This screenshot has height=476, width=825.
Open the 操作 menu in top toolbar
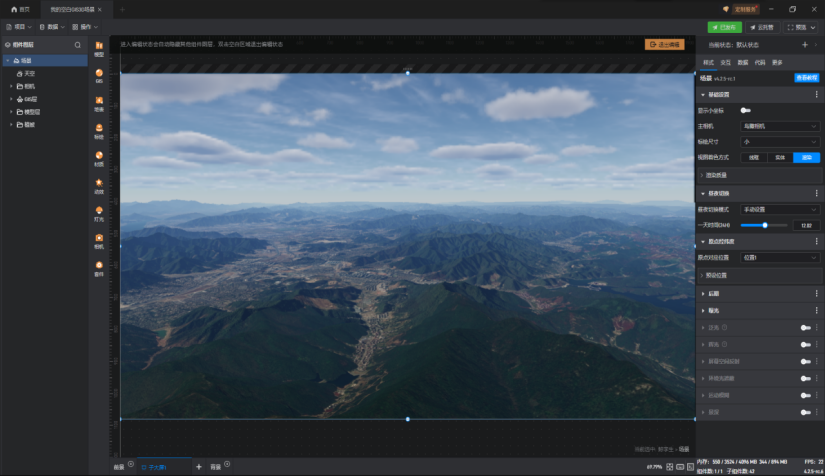point(85,27)
